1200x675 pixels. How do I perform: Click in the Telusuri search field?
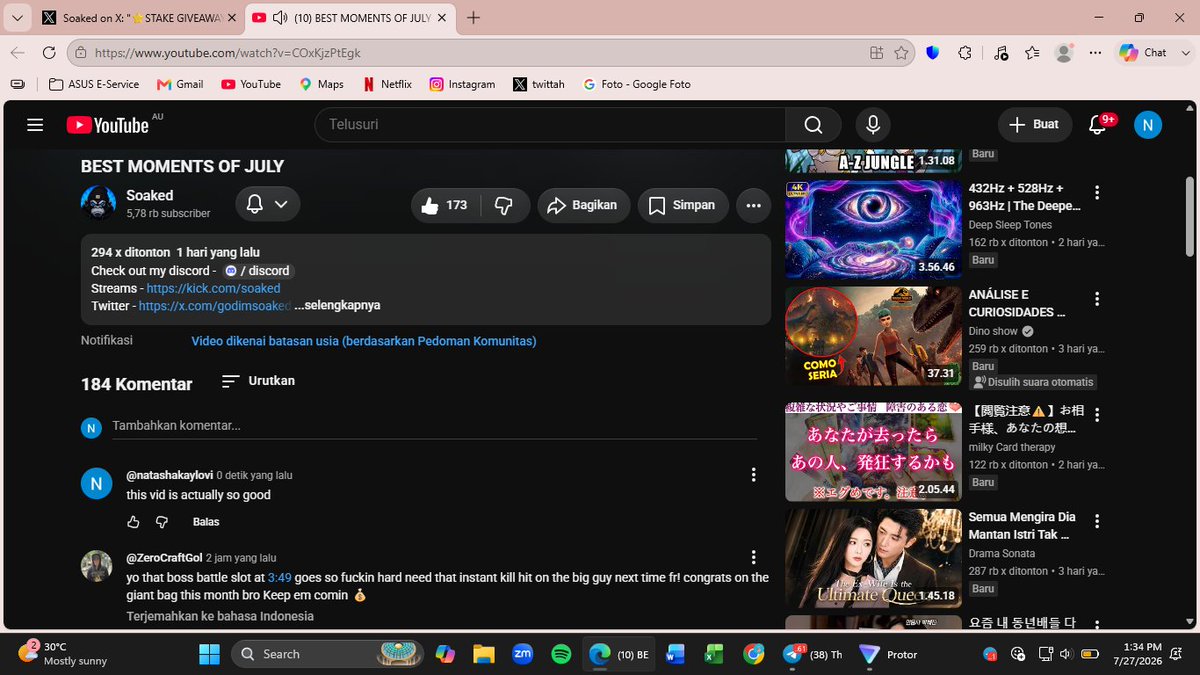coord(550,125)
